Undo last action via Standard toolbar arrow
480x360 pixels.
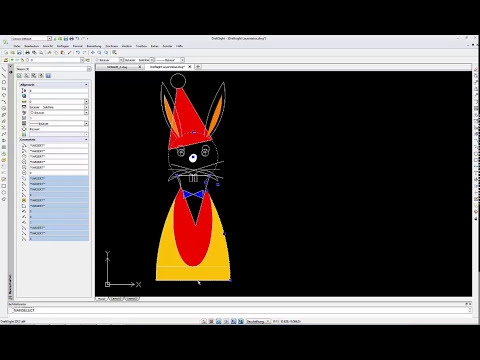78,53
